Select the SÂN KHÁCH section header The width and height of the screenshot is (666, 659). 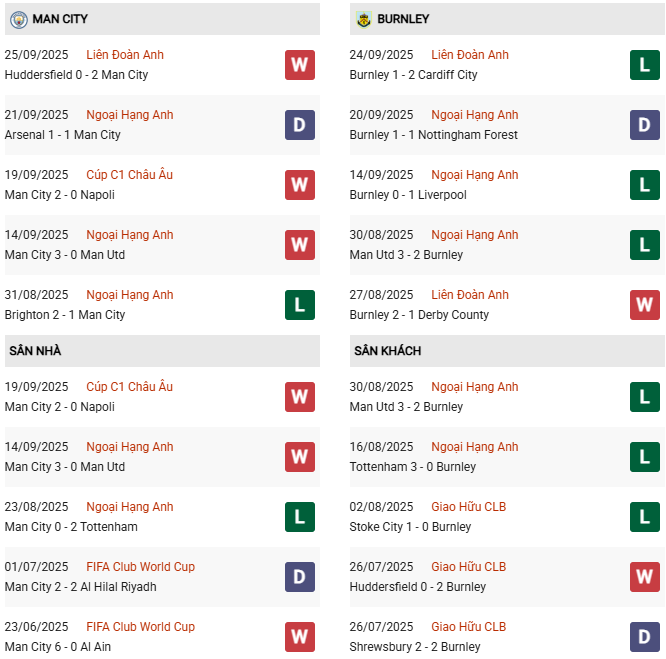coord(387,351)
